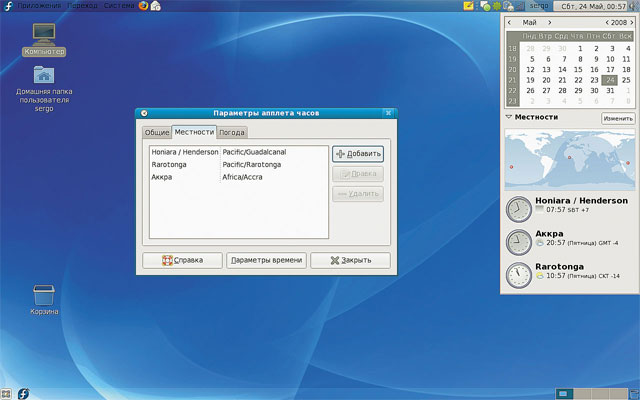Click the Закрыть button
Image resolution: width=640 pixels, height=400 pixels.
point(351,260)
